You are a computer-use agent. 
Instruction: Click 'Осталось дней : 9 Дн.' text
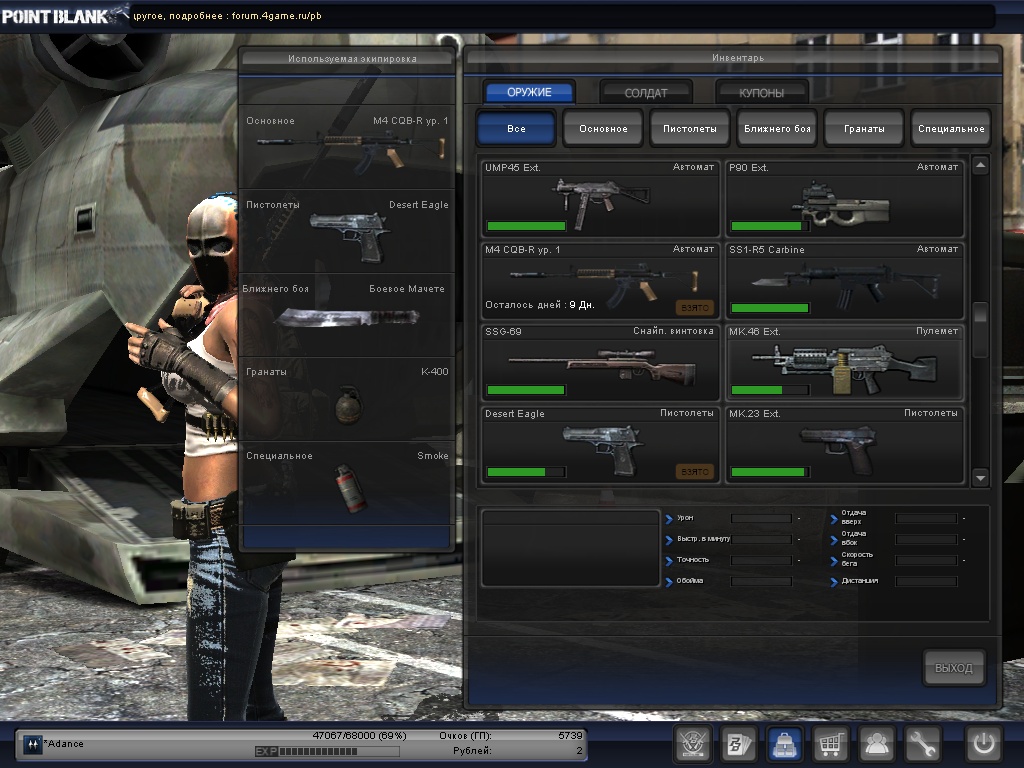coord(539,305)
